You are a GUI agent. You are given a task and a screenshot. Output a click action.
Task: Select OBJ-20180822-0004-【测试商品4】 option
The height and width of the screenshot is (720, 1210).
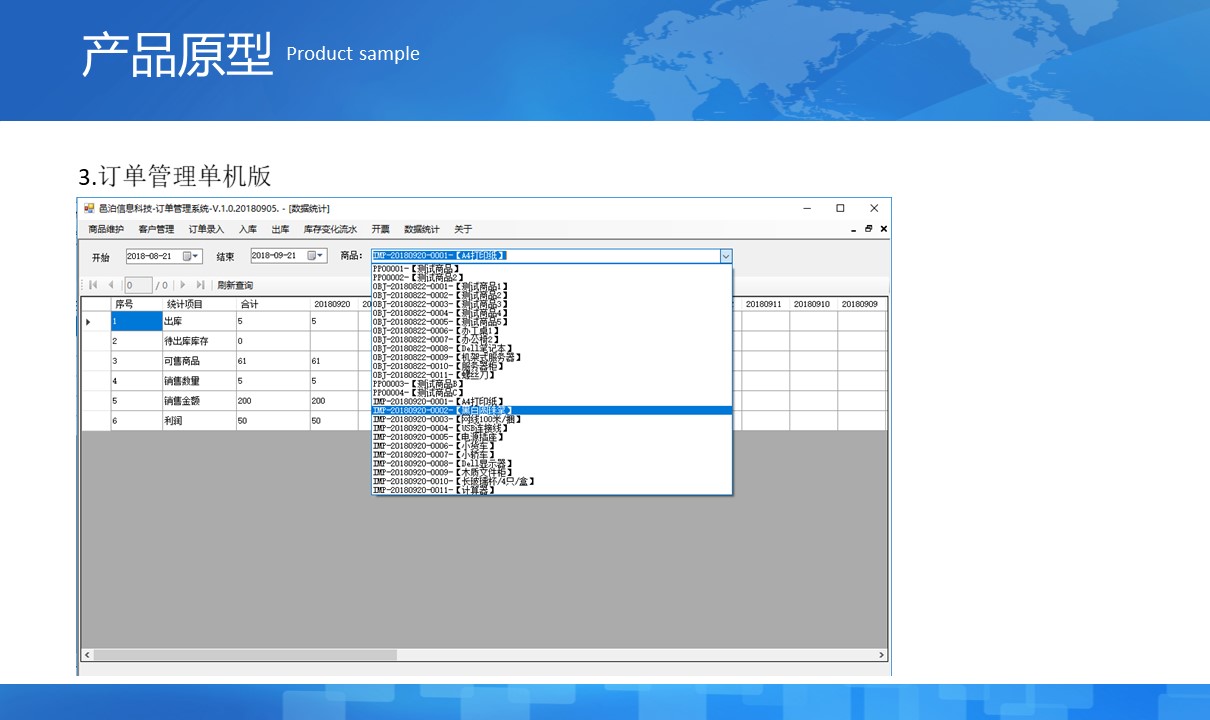(552, 313)
